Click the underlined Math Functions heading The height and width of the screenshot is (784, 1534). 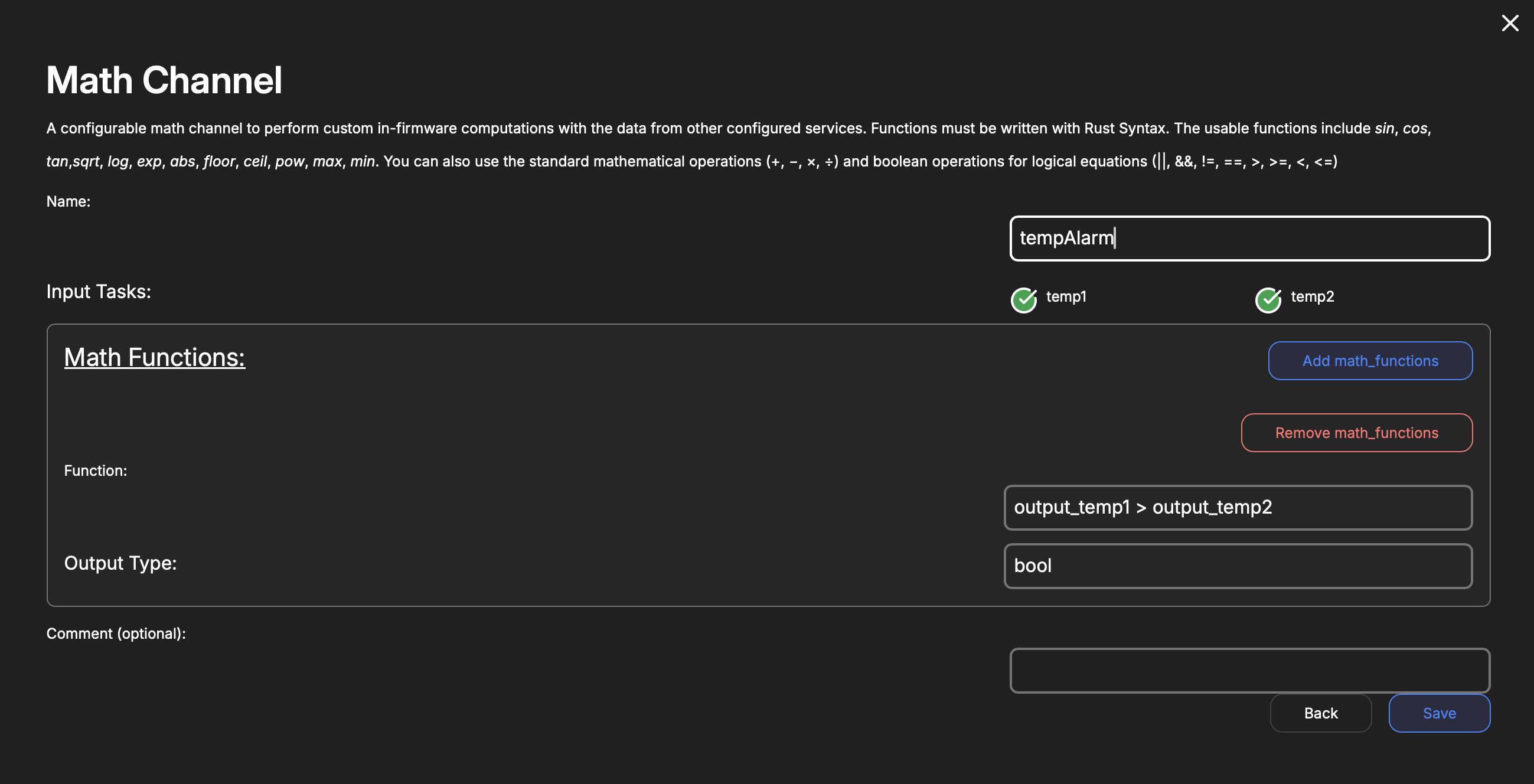point(154,357)
